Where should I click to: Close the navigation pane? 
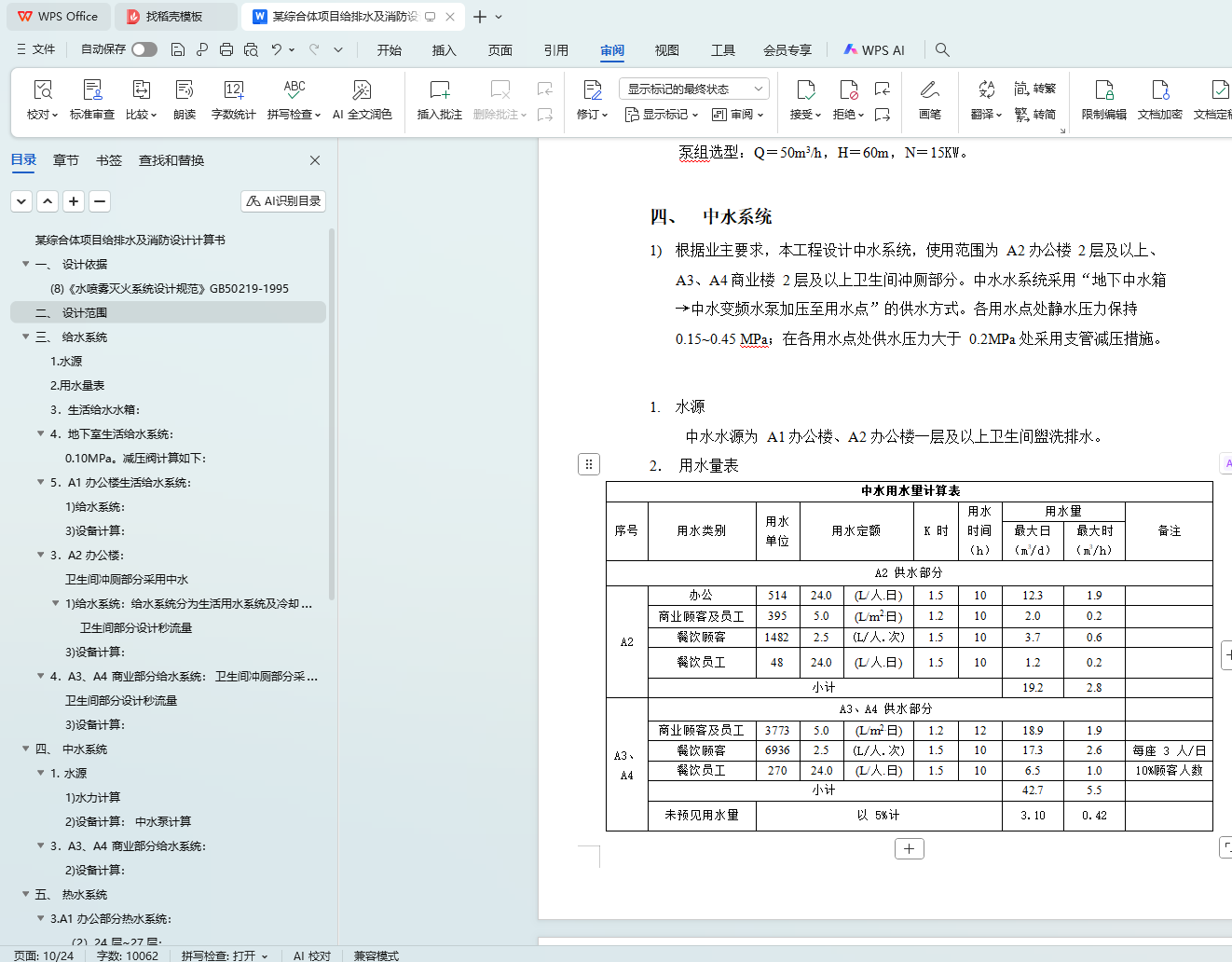(315, 160)
